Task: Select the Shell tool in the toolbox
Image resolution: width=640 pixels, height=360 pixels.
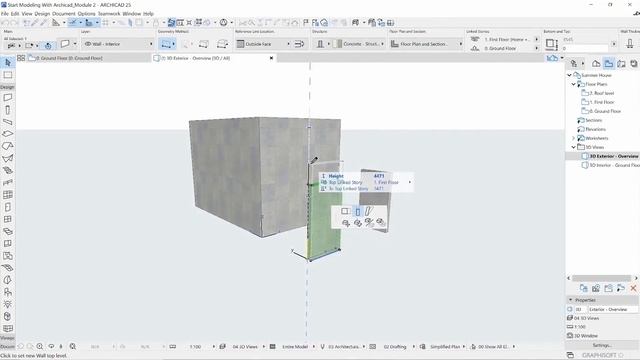Action: point(8,158)
